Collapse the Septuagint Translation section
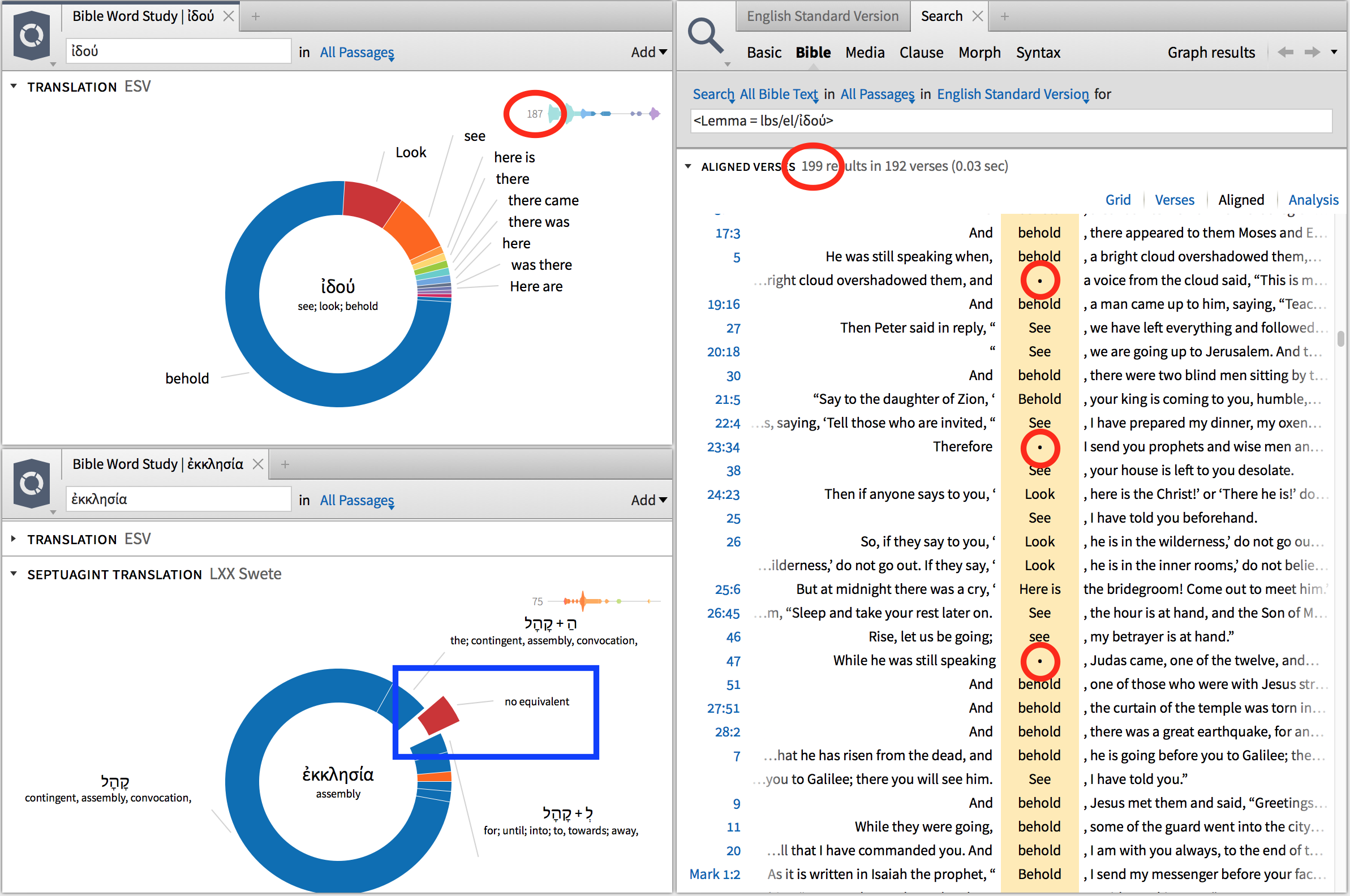The height and width of the screenshot is (896, 1350). pyautogui.click(x=14, y=574)
